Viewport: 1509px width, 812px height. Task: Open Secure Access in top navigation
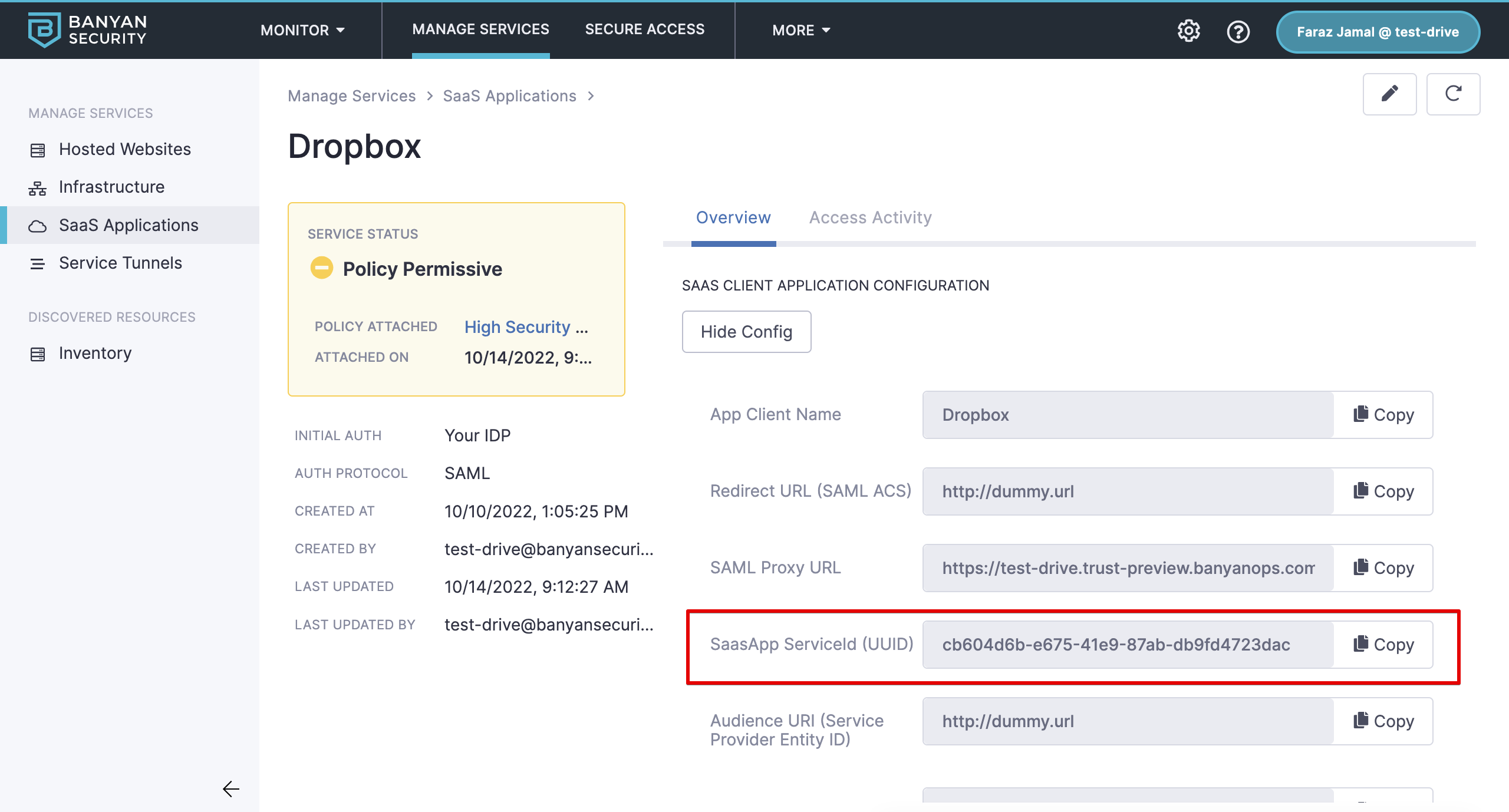pos(644,29)
